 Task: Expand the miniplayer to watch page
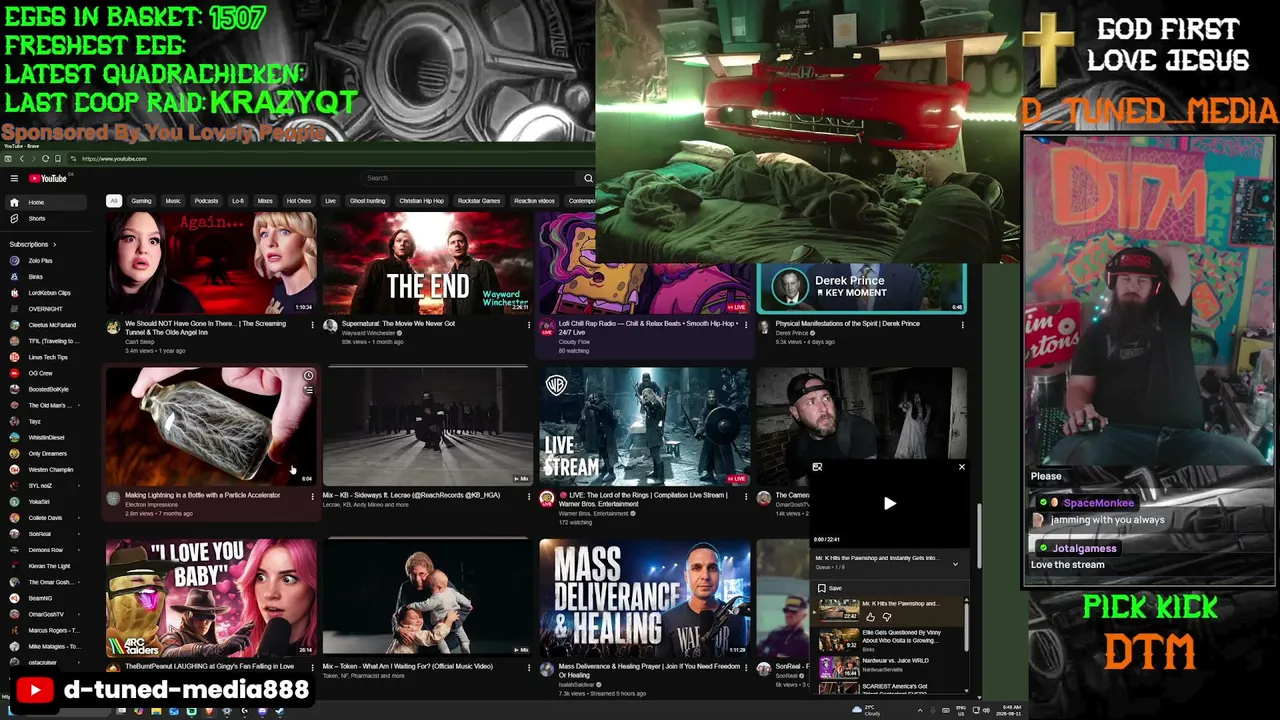pyautogui.click(x=817, y=467)
